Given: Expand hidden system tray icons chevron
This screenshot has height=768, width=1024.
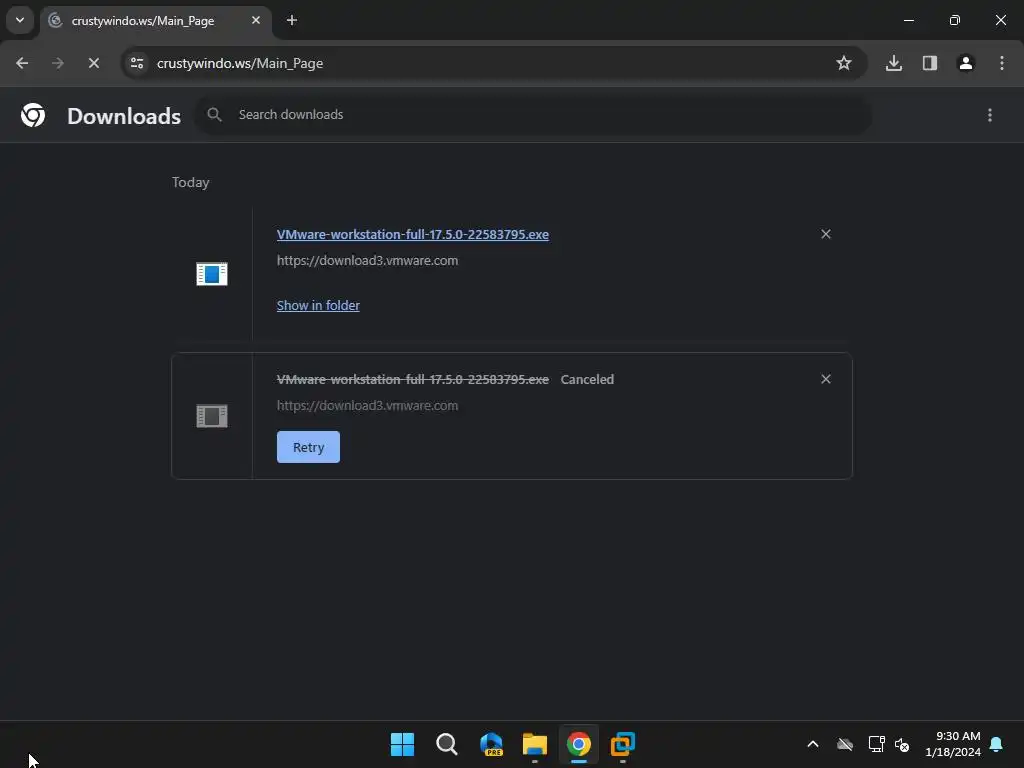Looking at the screenshot, I should pyautogui.click(x=813, y=744).
